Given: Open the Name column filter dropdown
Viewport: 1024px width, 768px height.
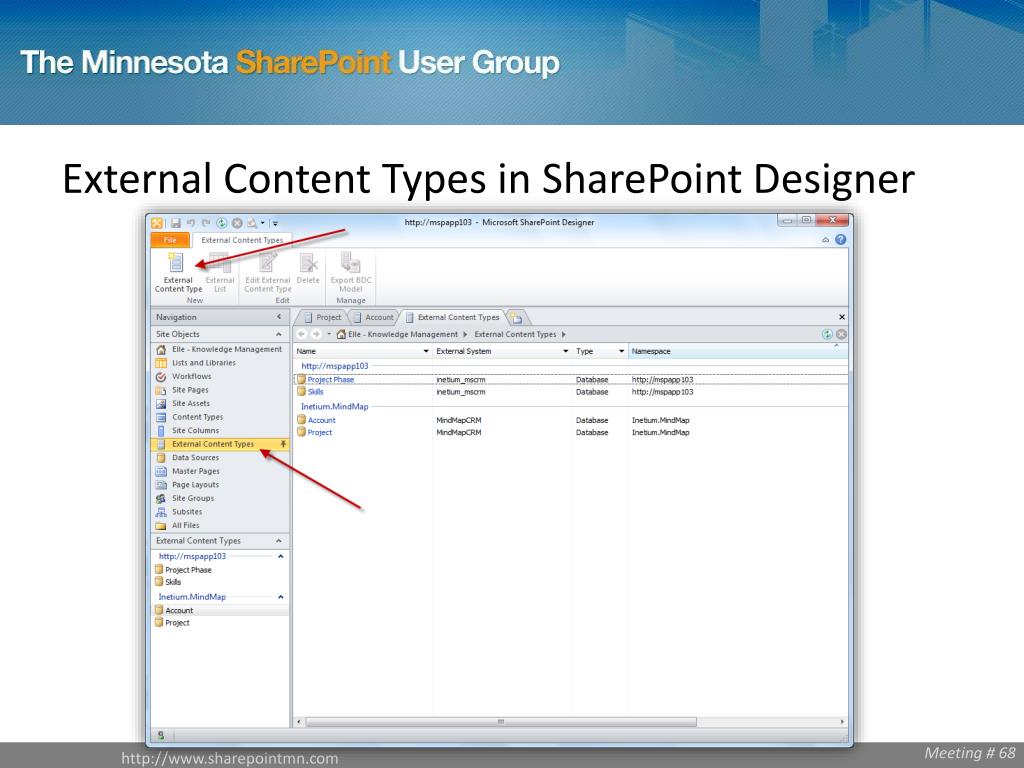Looking at the screenshot, I should tap(426, 351).
